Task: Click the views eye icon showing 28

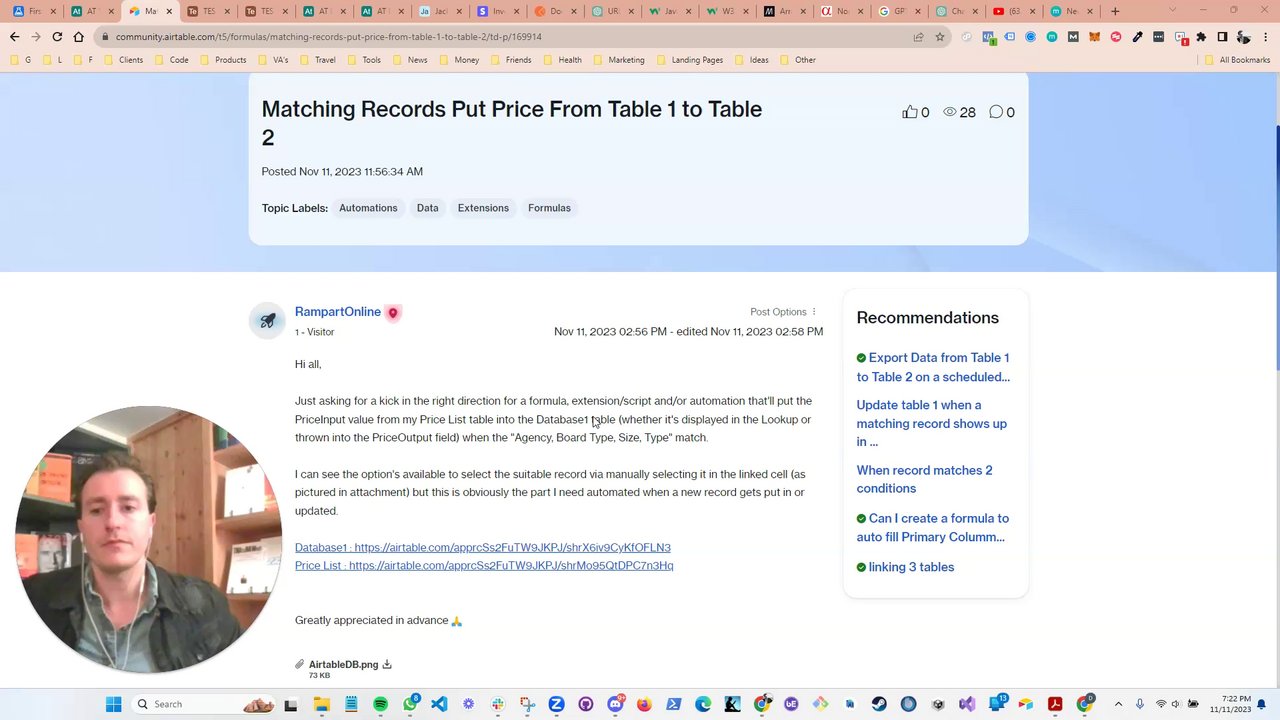Action: [x=950, y=112]
